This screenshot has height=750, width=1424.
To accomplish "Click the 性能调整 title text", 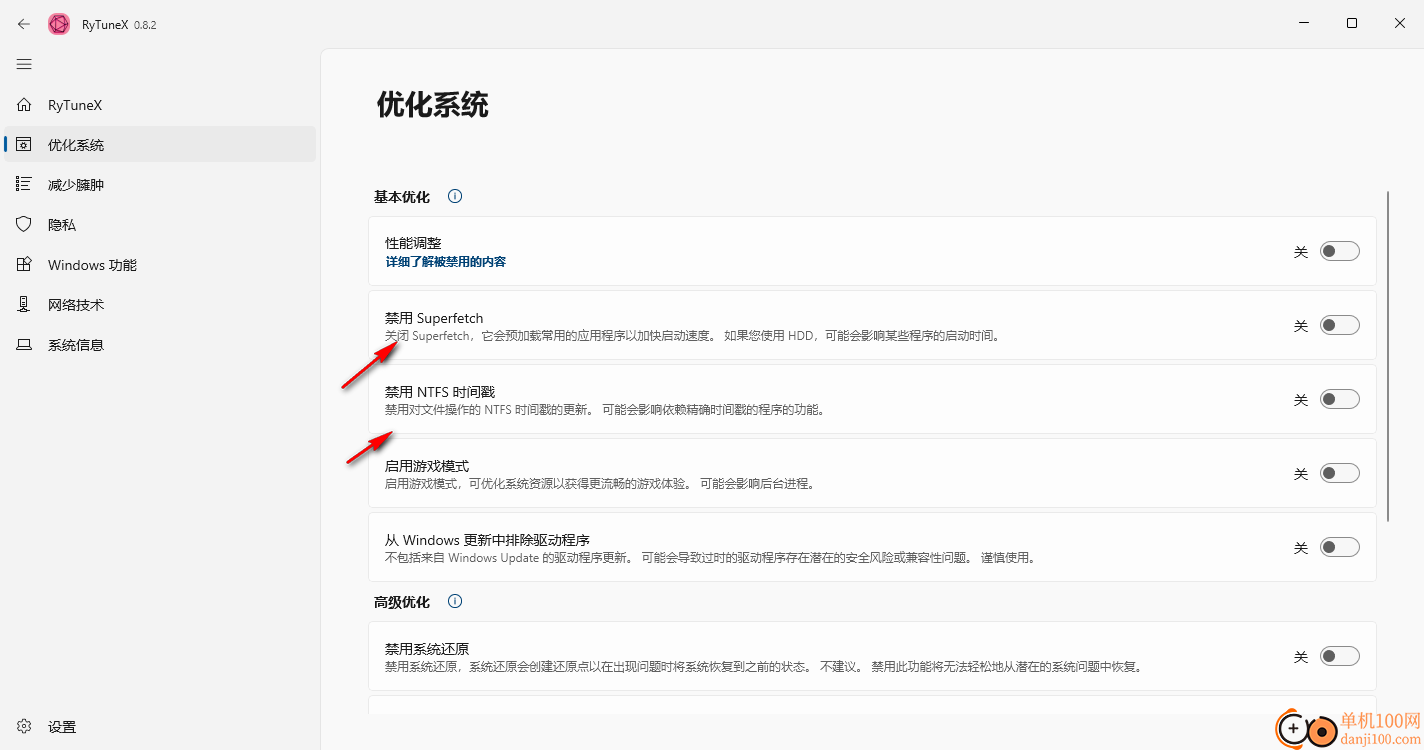I will 413,243.
